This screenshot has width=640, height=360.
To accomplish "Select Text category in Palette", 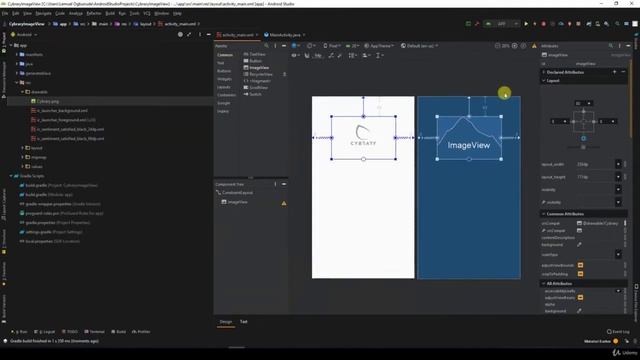I will coord(220,63).
